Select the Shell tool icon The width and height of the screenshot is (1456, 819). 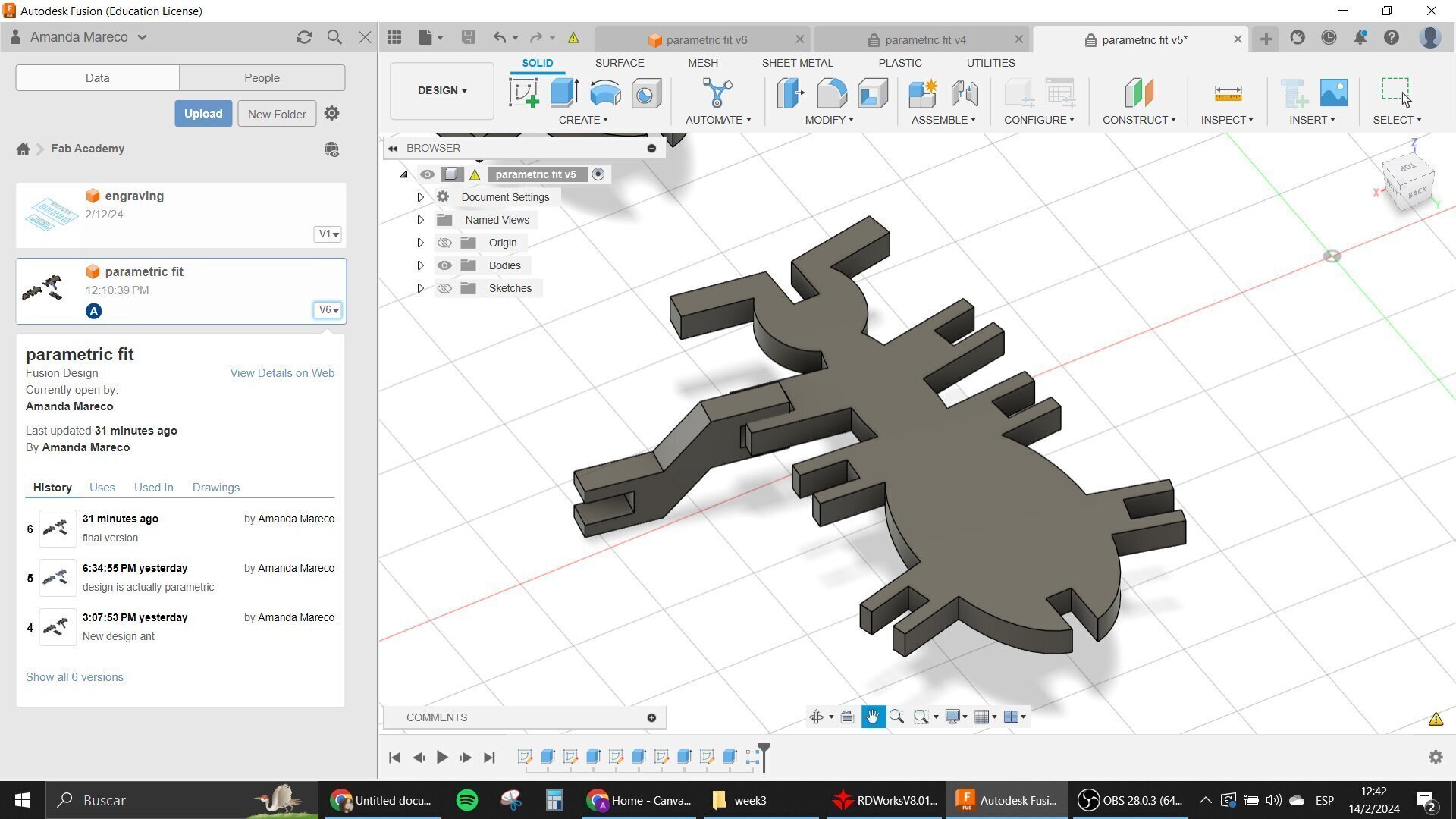(x=873, y=93)
